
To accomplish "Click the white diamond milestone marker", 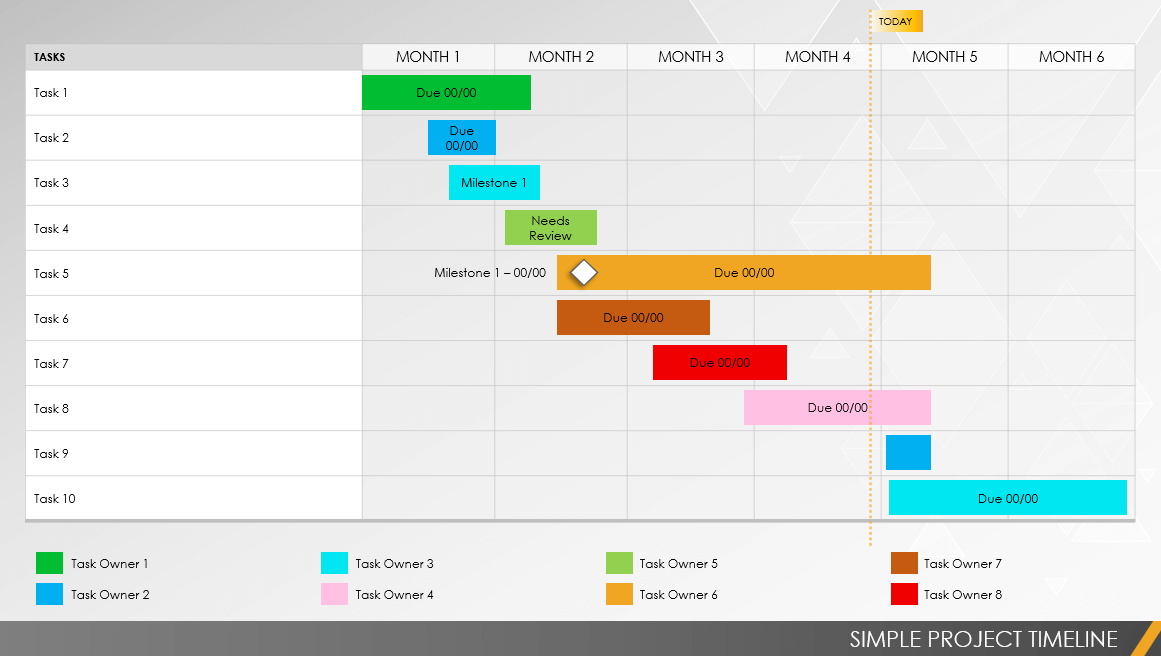I will pyautogui.click(x=583, y=272).
